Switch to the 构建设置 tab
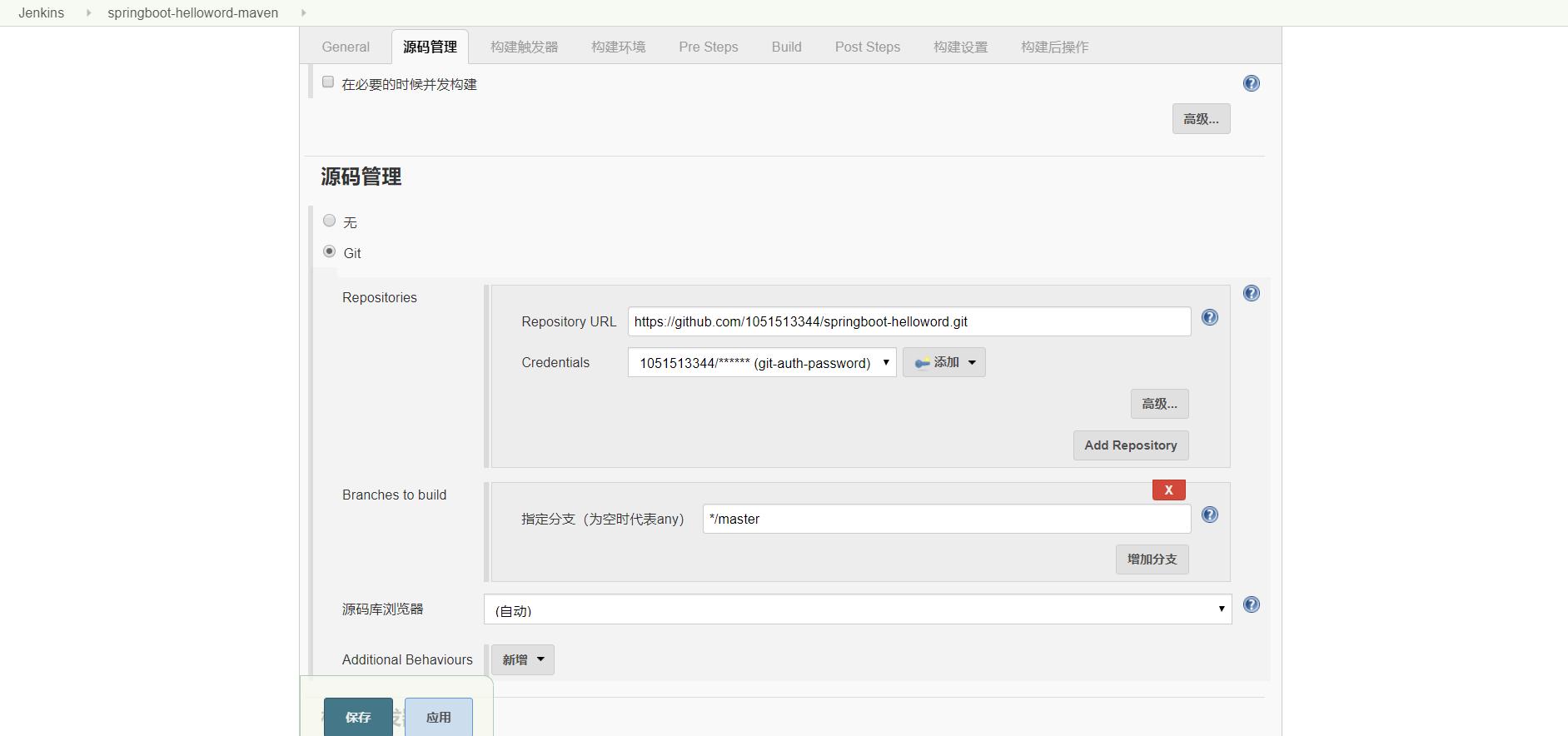Screen dimensions: 1568x736 coord(961,47)
